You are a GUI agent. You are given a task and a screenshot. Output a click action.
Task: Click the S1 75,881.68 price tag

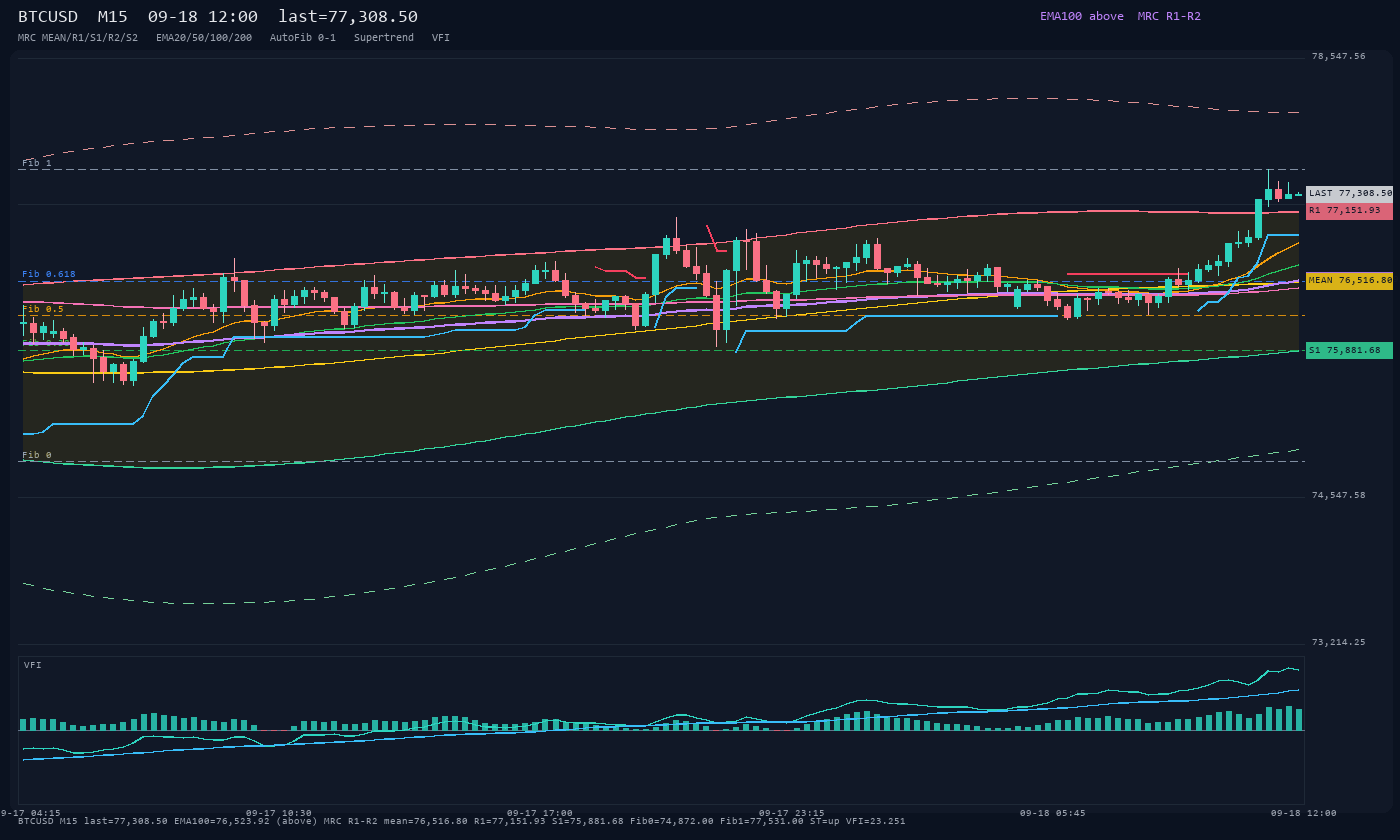tap(1349, 350)
